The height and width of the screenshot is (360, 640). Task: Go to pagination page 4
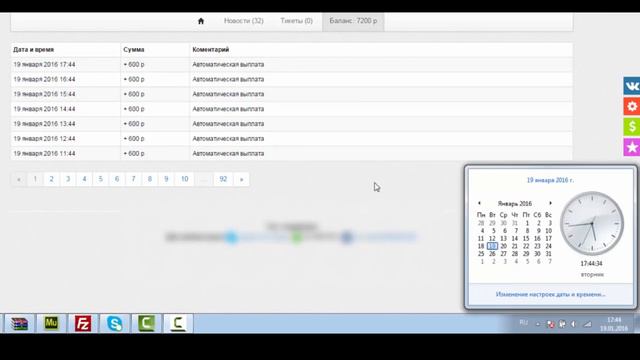[x=84, y=179]
